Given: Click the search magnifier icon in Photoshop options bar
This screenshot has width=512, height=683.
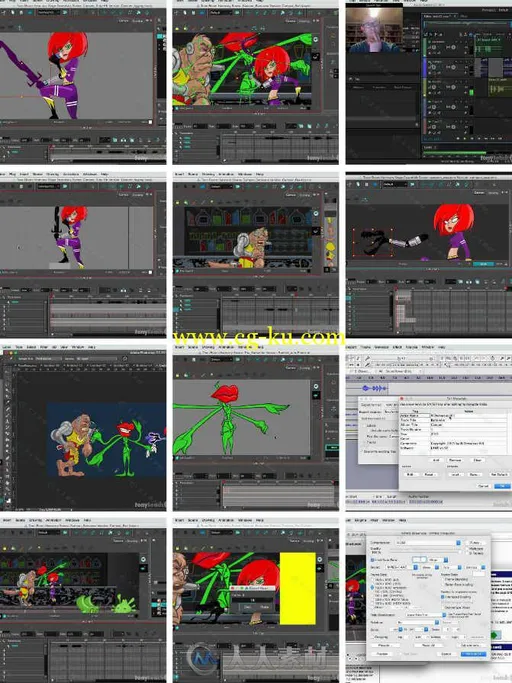Looking at the screenshot, I should 125,358.
